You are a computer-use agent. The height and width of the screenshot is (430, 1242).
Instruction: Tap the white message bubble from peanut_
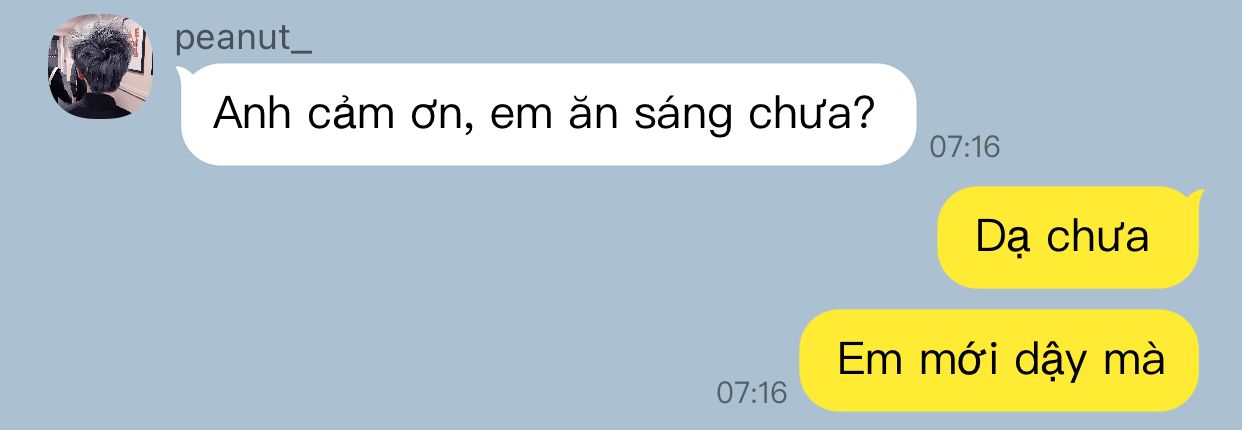(x=547, y=114)
